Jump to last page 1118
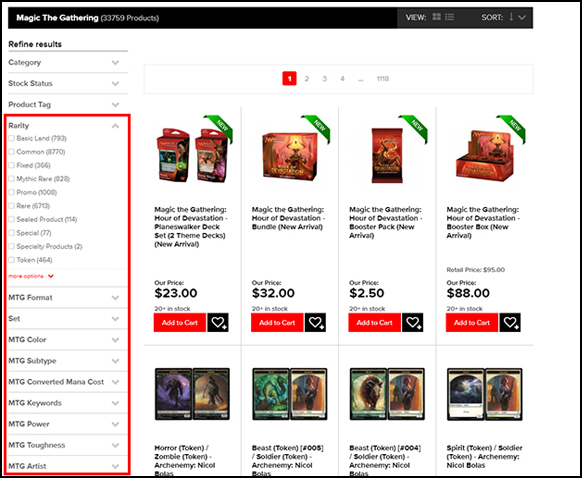This screenshot has height=478, width=582. (x=383, y=79)
